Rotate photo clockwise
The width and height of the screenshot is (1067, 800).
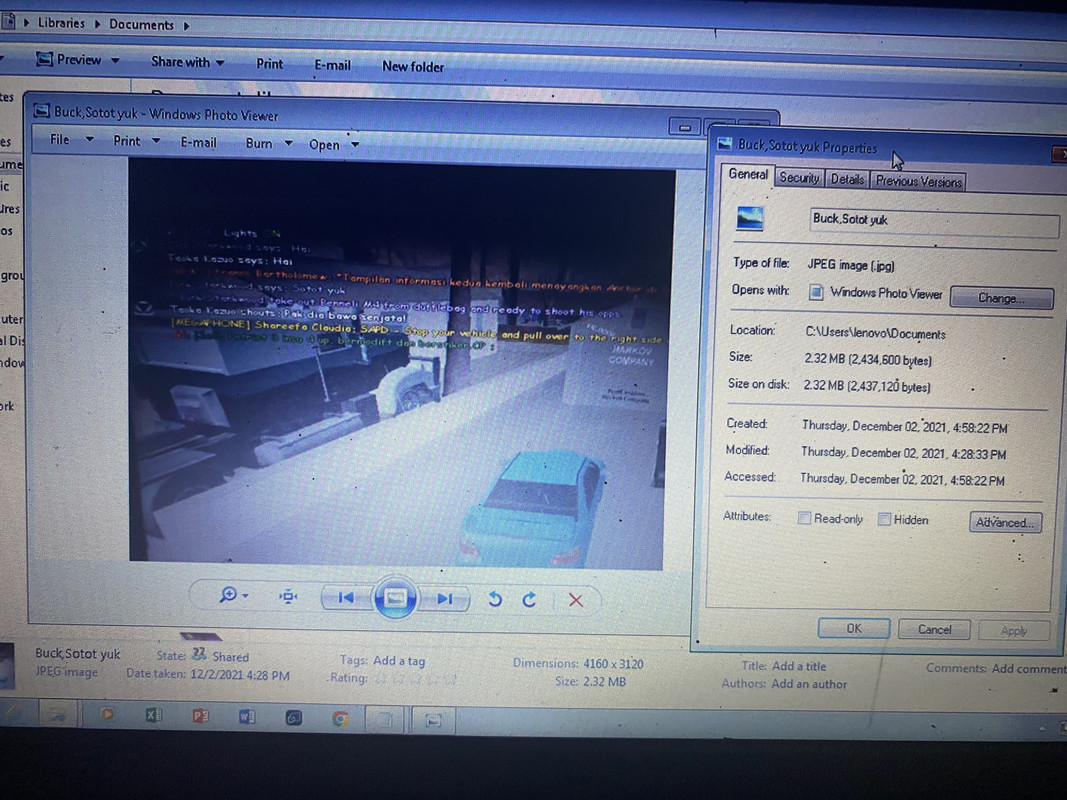(x=529, y=599)
